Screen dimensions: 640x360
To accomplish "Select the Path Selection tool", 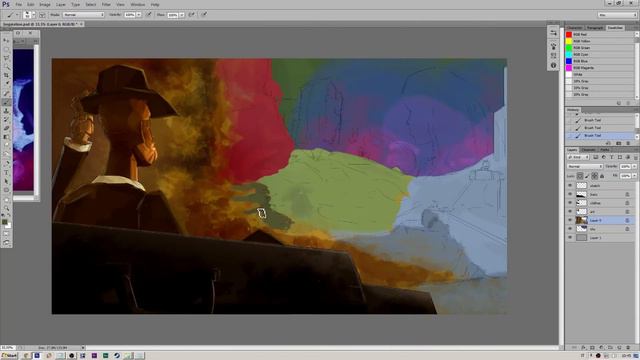I will [x=6, y=181].
